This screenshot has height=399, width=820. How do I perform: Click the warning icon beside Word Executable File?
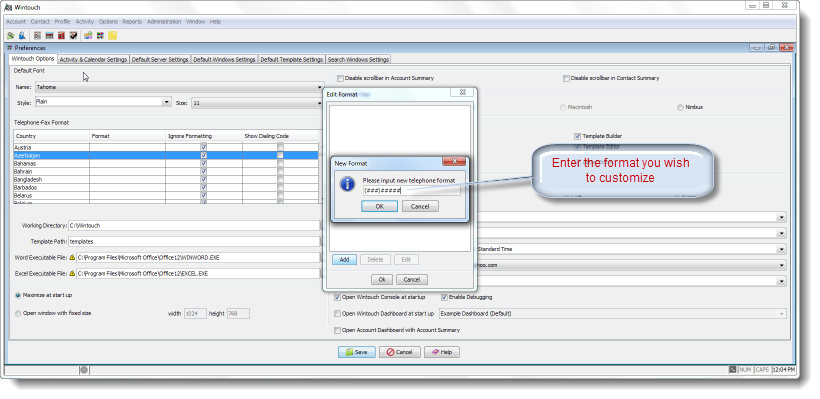72,257
